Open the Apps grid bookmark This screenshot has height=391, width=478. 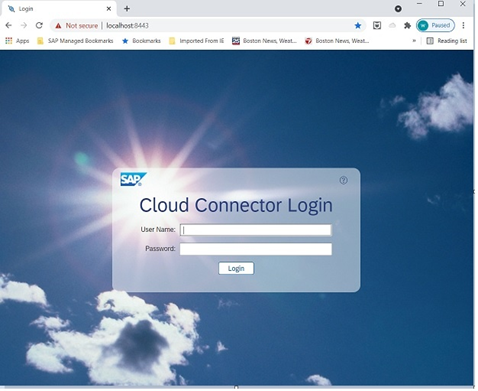17,41
